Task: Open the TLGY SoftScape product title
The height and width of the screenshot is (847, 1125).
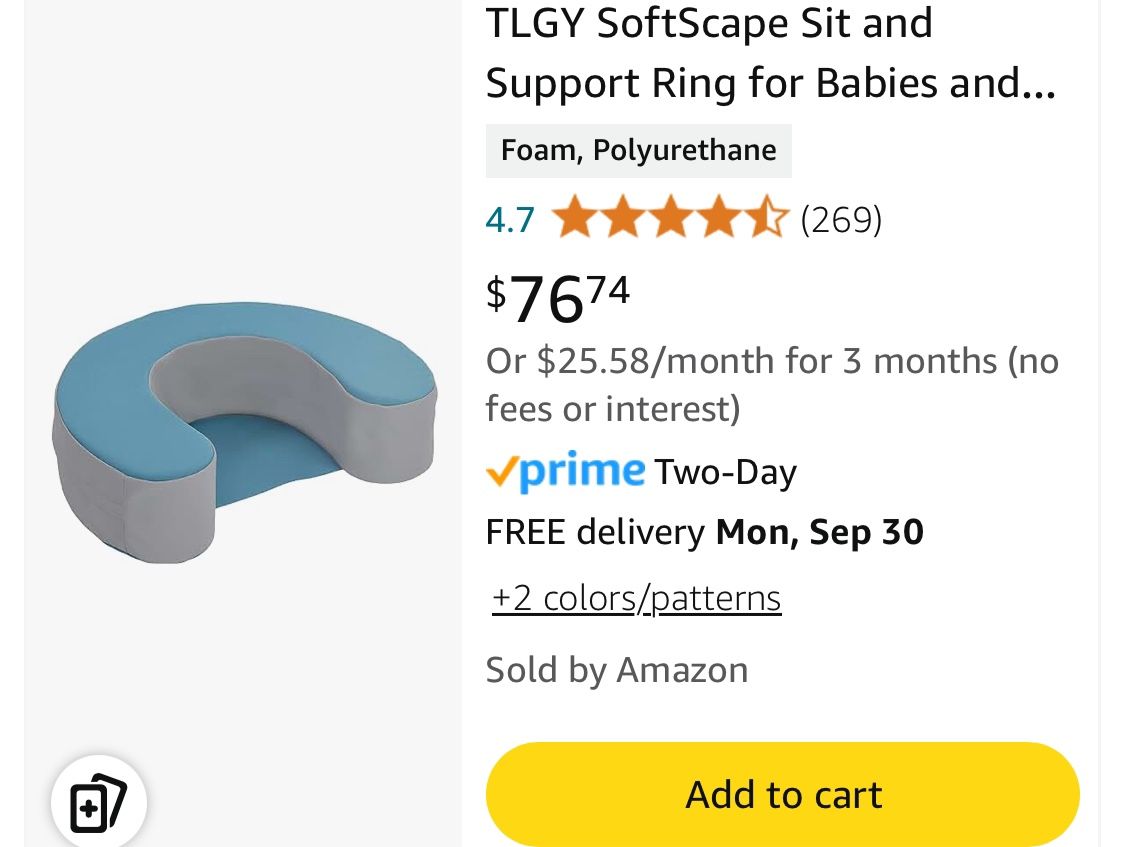Action: click(770, 53)
